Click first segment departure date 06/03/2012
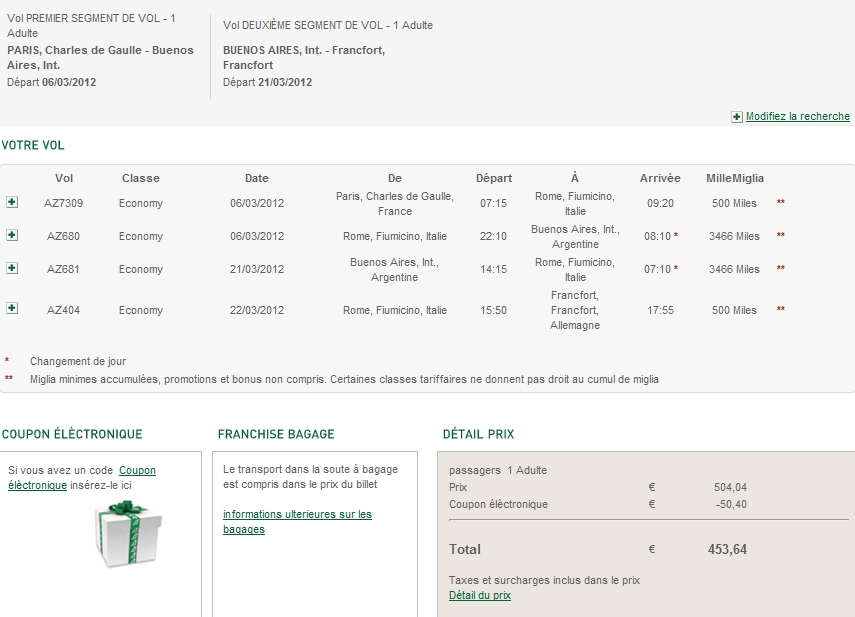This screenshot has width=855, height=617. point(69,82)
